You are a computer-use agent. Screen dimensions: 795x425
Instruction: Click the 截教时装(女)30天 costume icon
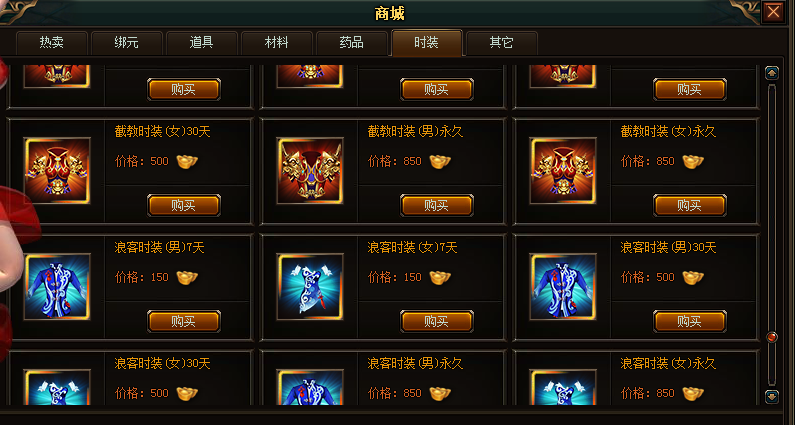[x=57, y=170]
